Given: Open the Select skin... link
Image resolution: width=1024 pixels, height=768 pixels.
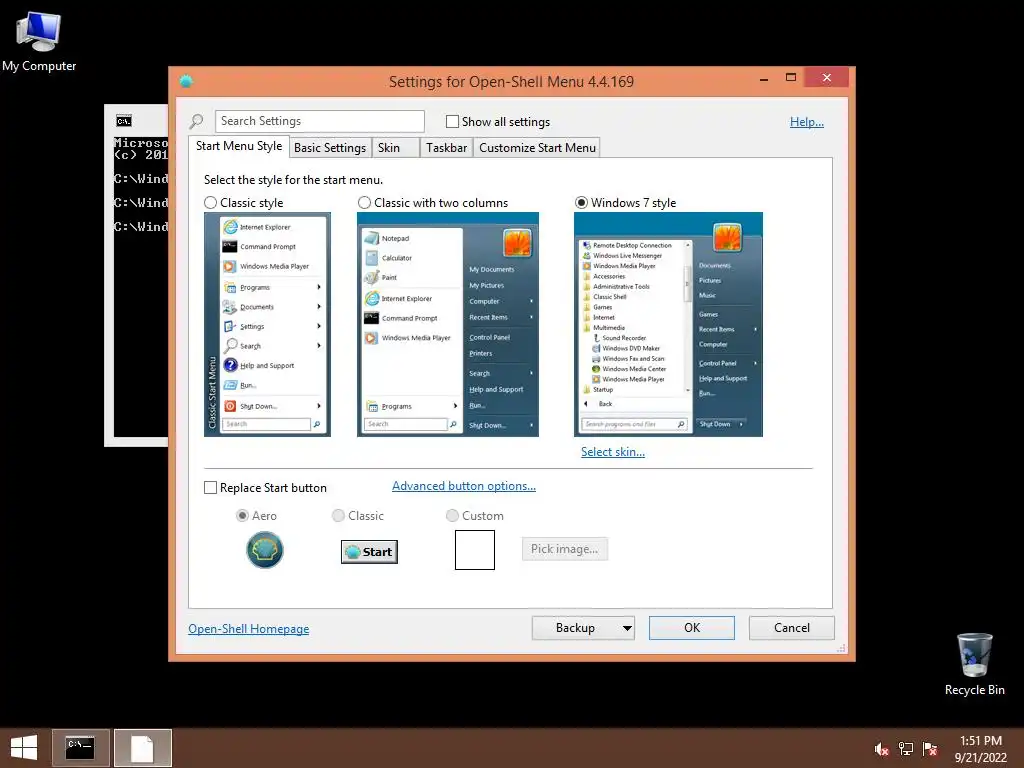Looking at the screenshot, I should (x=613, y=452).
